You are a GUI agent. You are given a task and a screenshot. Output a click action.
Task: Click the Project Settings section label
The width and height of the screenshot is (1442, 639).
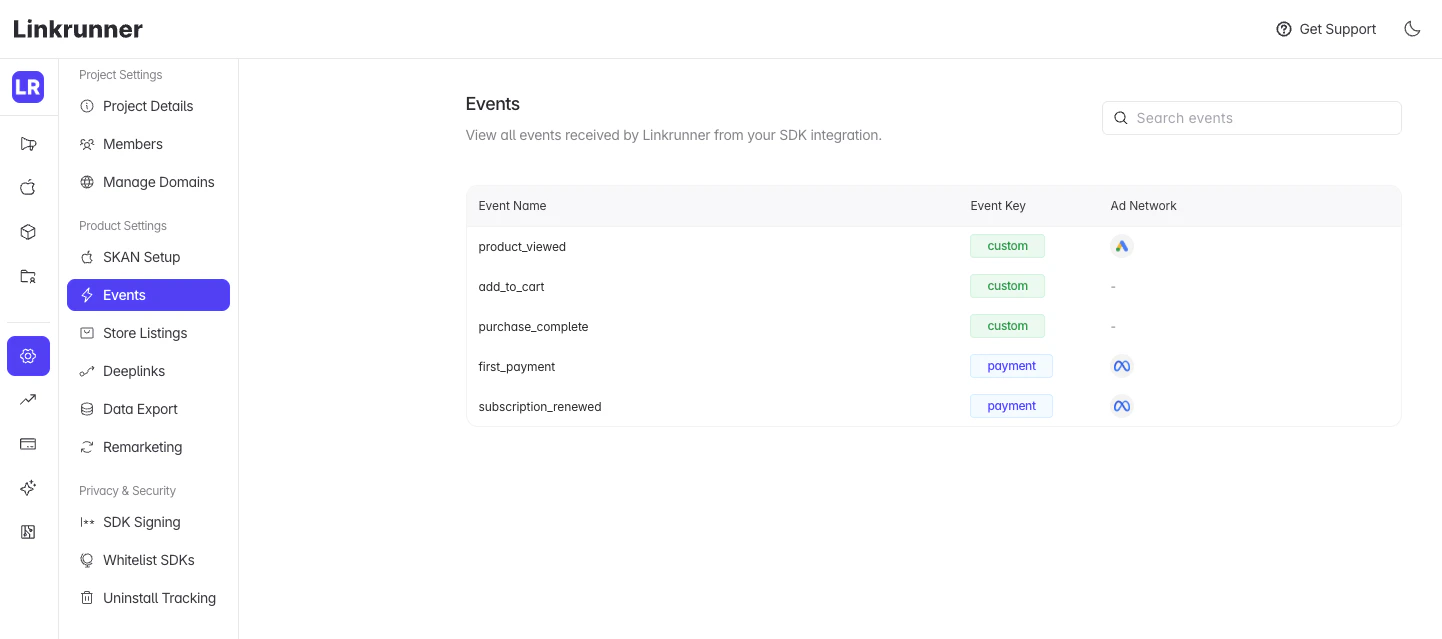pos(120,75)
